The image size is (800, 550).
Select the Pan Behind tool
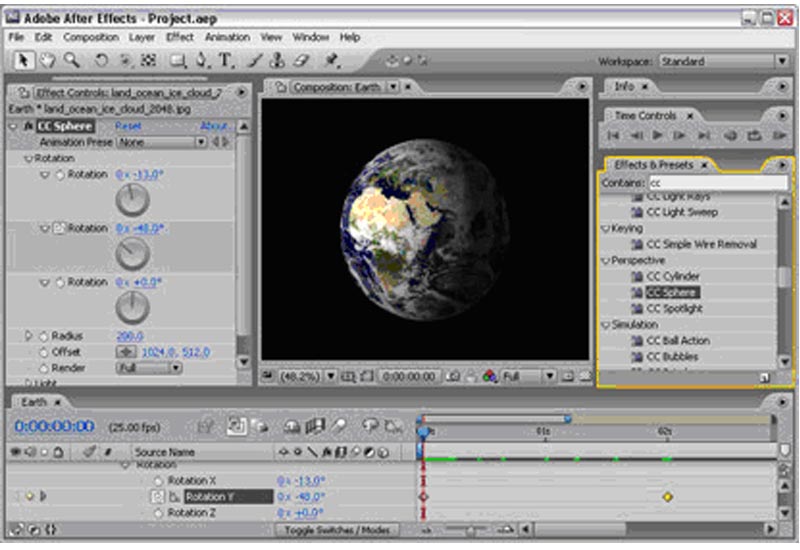(148, 61)
